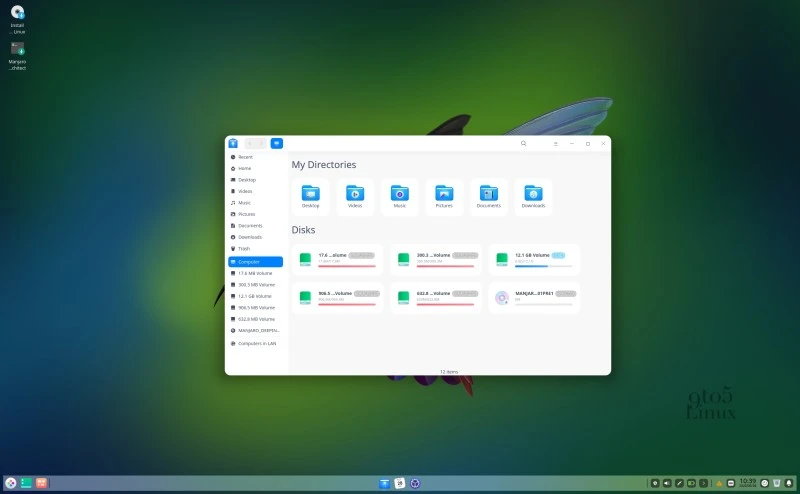Go forward with the right arrow button
The height and width of the screenshot is (494, 800).
click(261, 143)
